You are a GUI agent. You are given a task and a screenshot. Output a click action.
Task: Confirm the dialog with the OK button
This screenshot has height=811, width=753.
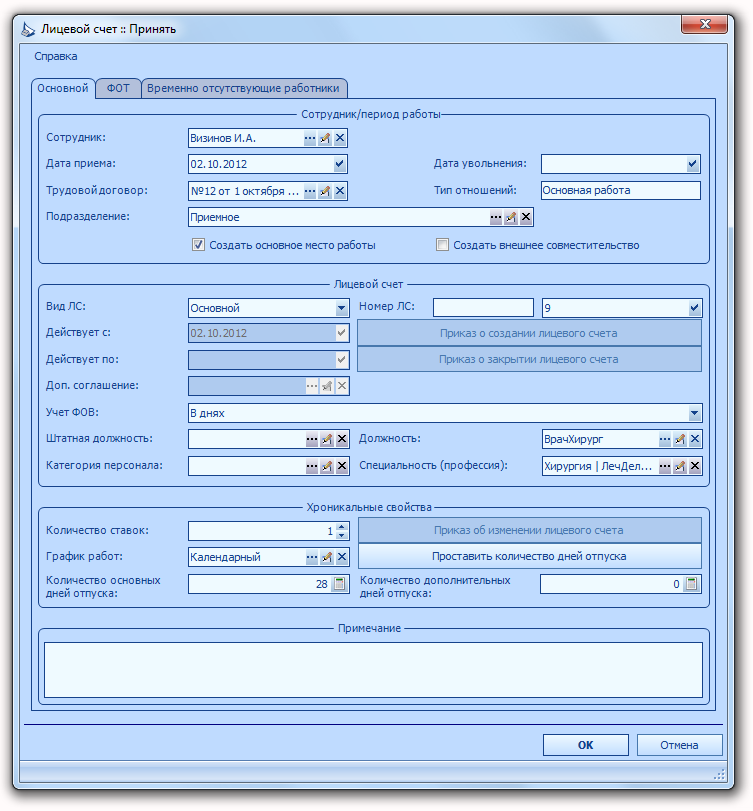pos(585,745)
